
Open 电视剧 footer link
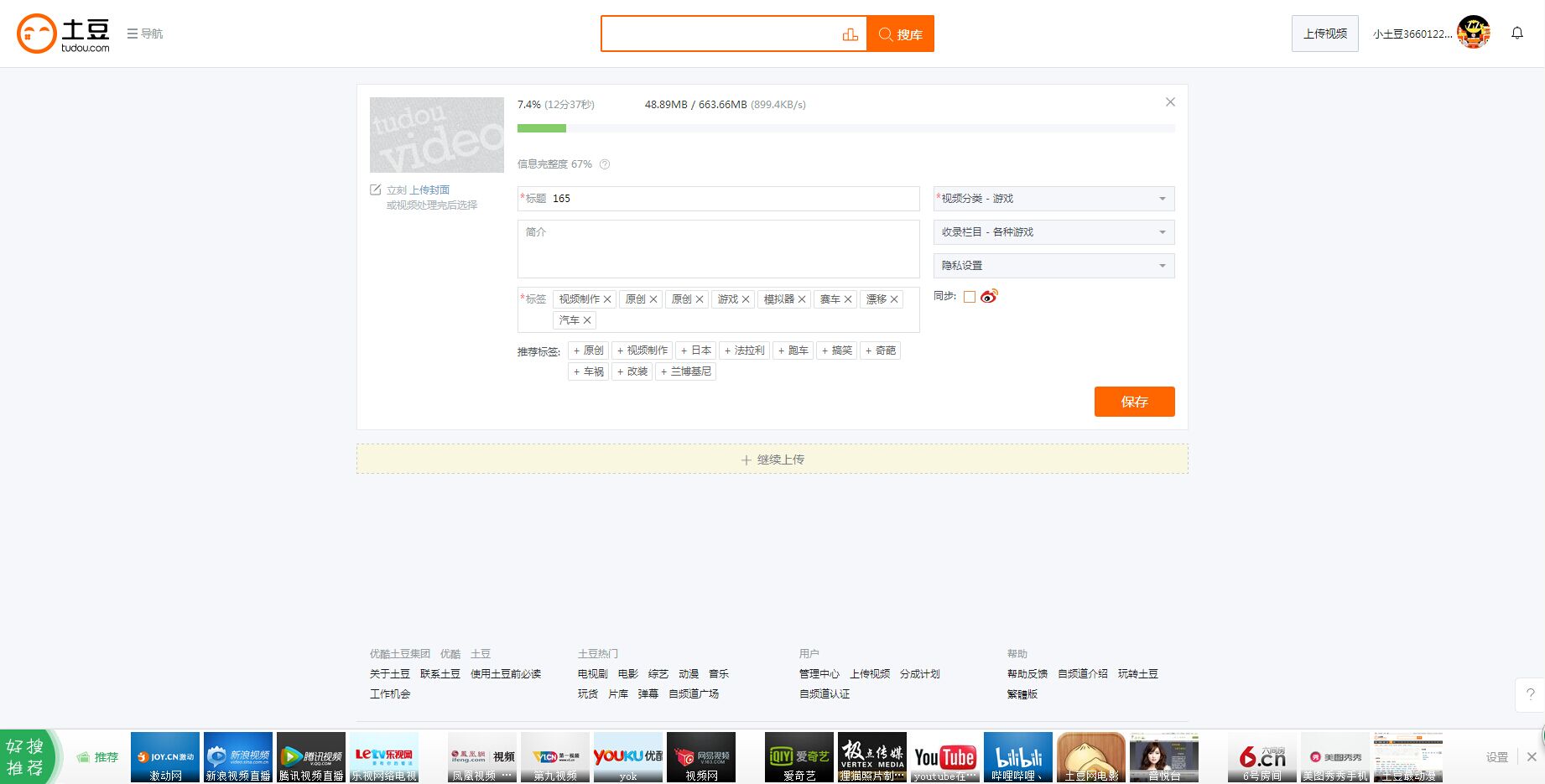[593, 674]
